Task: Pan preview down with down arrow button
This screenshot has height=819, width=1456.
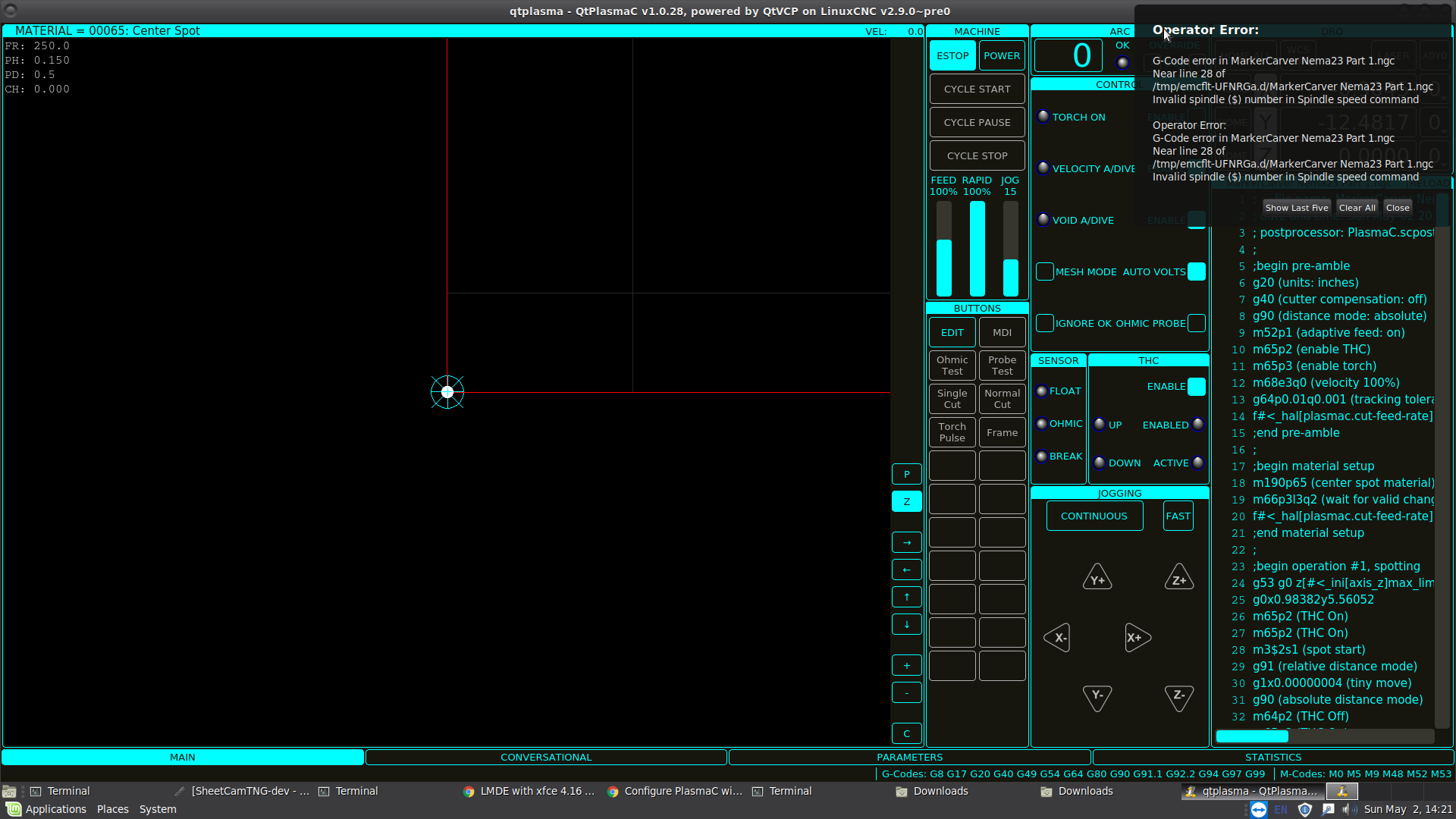Action: click(x=907, y=624)
